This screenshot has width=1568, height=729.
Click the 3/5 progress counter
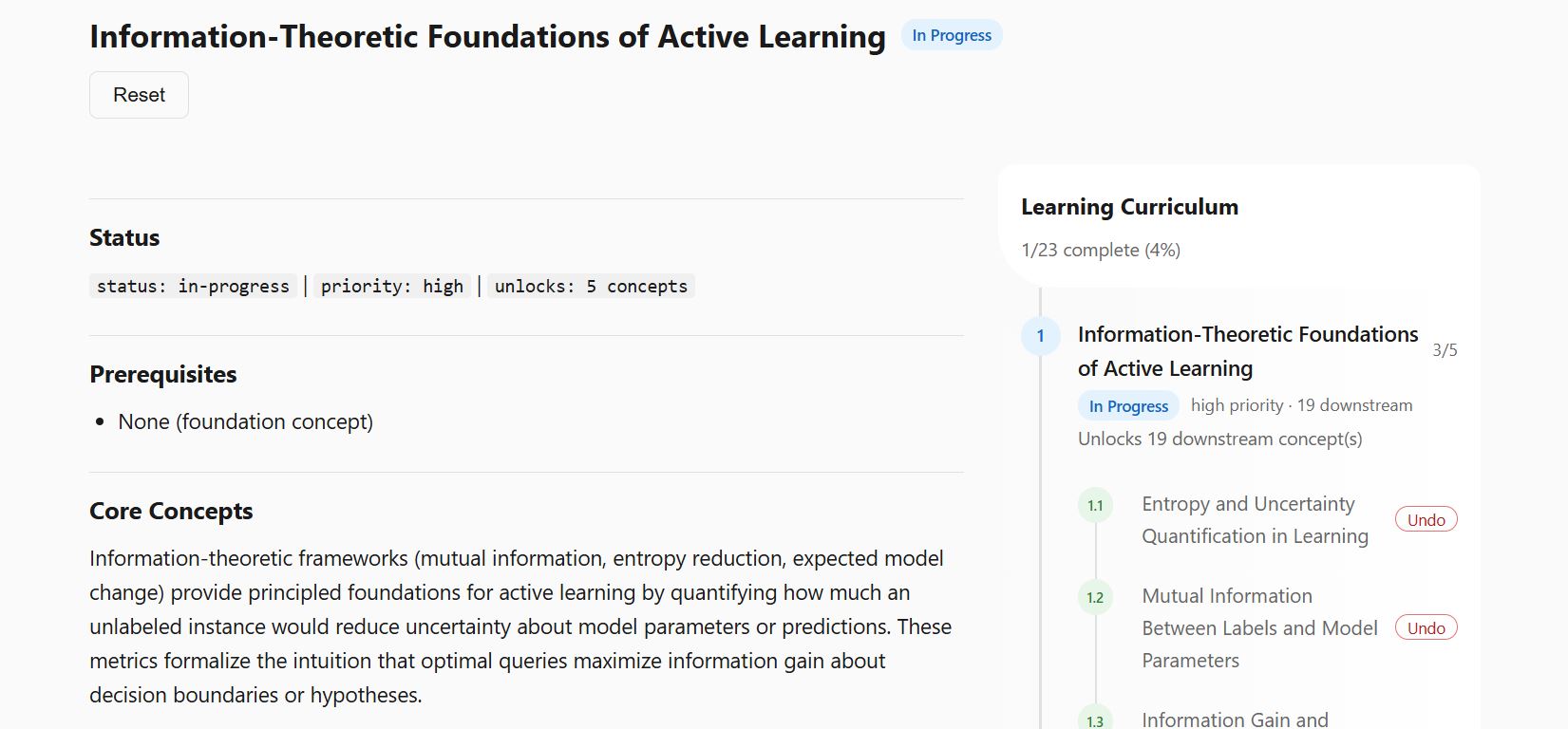[1444, 350]
